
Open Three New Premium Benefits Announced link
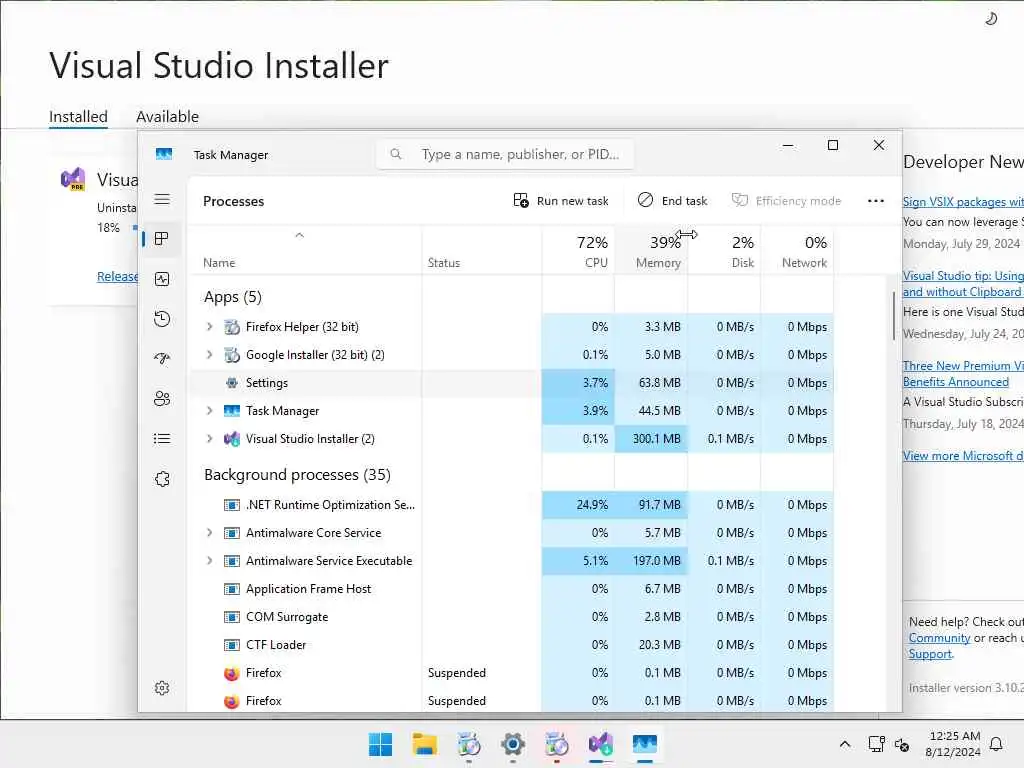pos(963,374)
